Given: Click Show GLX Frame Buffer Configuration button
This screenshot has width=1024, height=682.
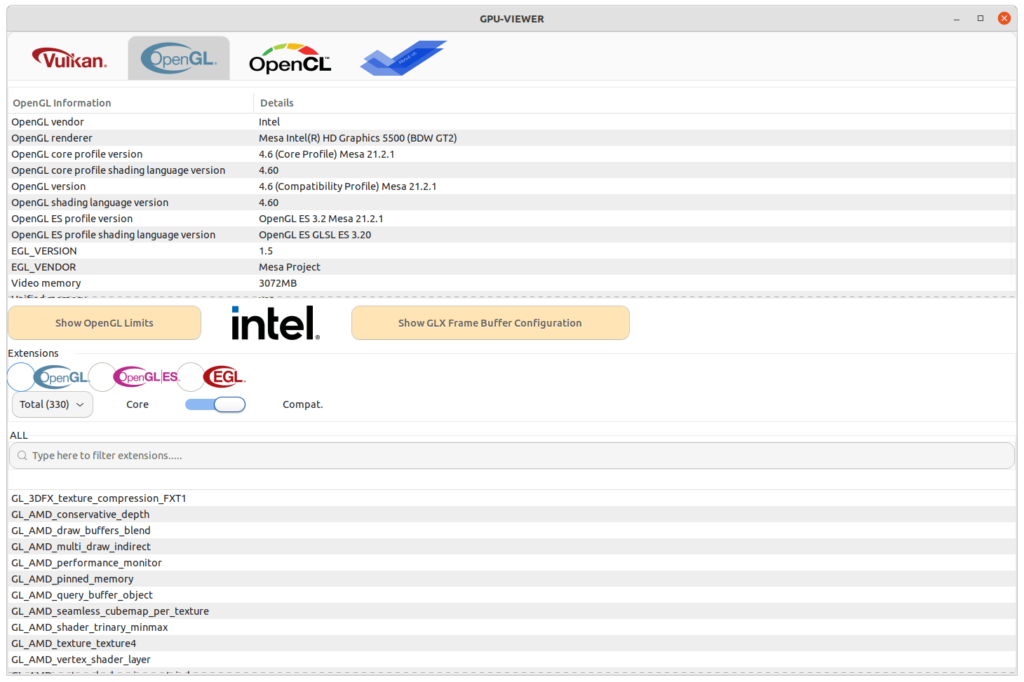Looking at the screenshot, I should tap(490, 323).
